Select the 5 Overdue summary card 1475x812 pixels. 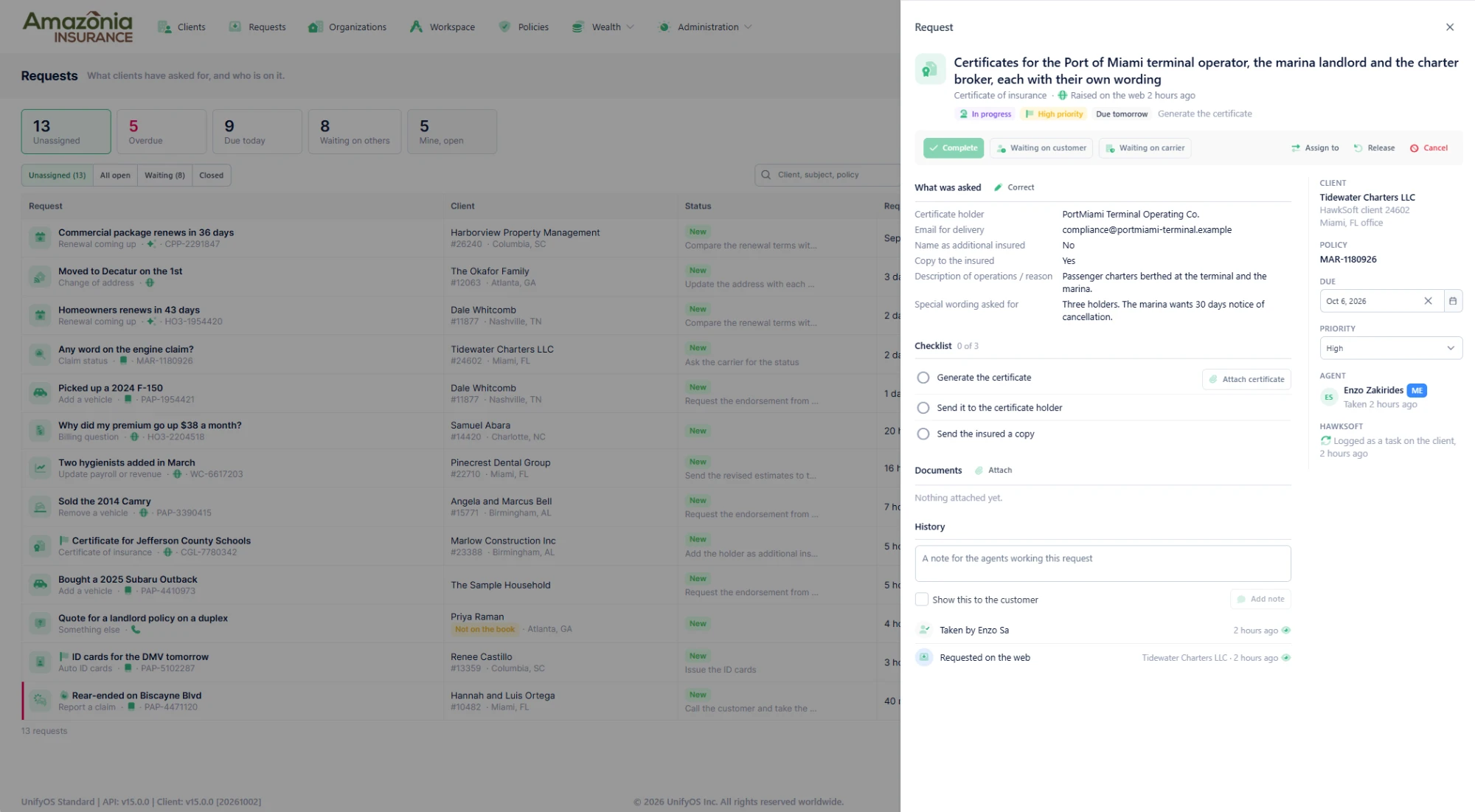[162, 132]
